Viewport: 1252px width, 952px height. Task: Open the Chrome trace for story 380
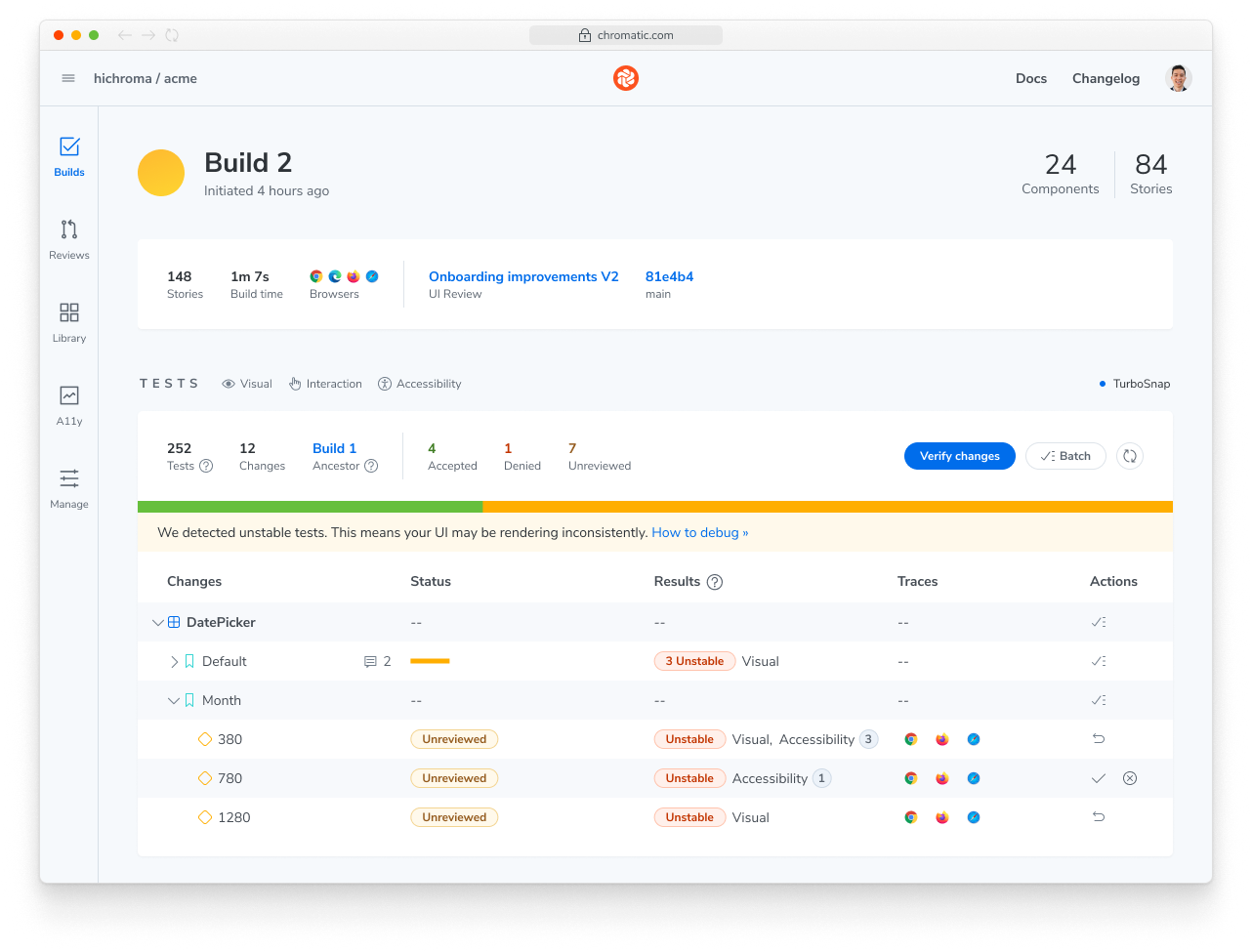911,739
